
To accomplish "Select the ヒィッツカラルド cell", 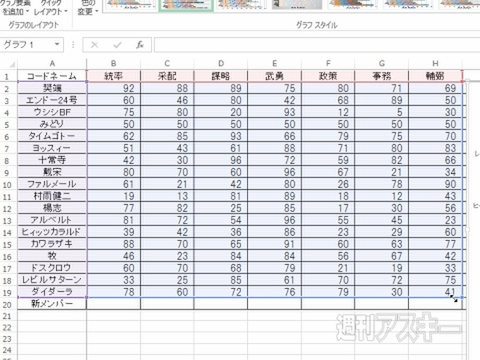I will click(x=52, y=232).
